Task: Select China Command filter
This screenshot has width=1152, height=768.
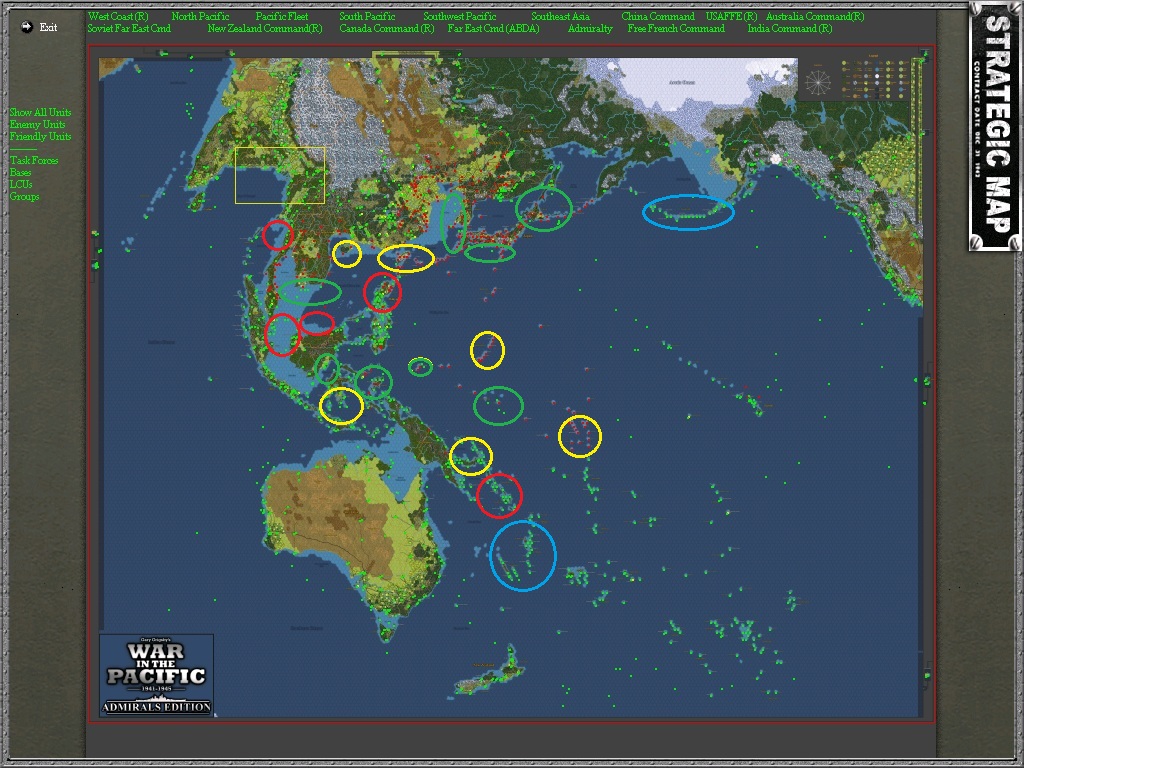Action: point(658,16)
